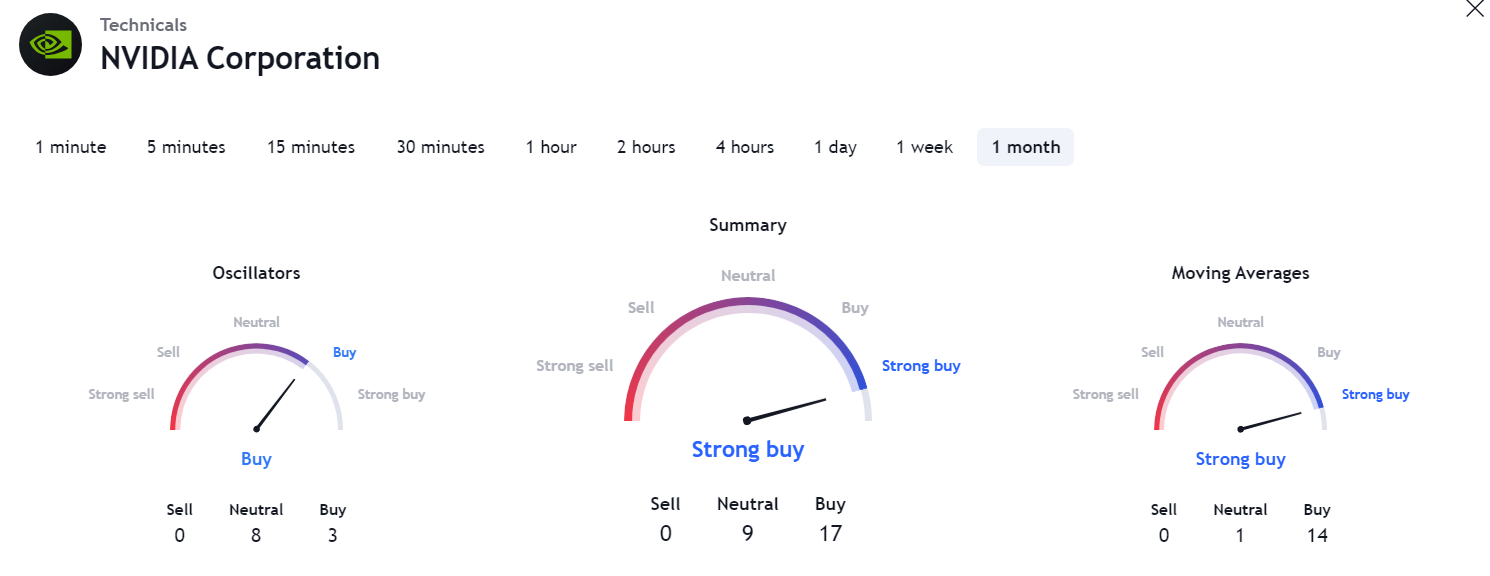Click the Oscillators Buy rating text
Viewport: 1490px width, 576px height.
[x=256, y=459]
